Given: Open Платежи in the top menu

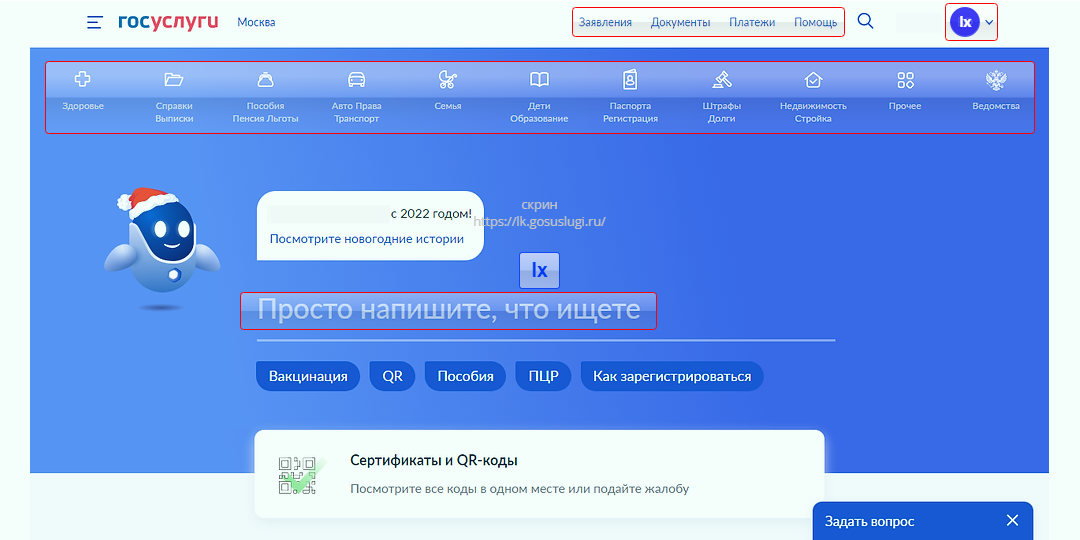Looking at the screenshot, I should coord(752,22).
